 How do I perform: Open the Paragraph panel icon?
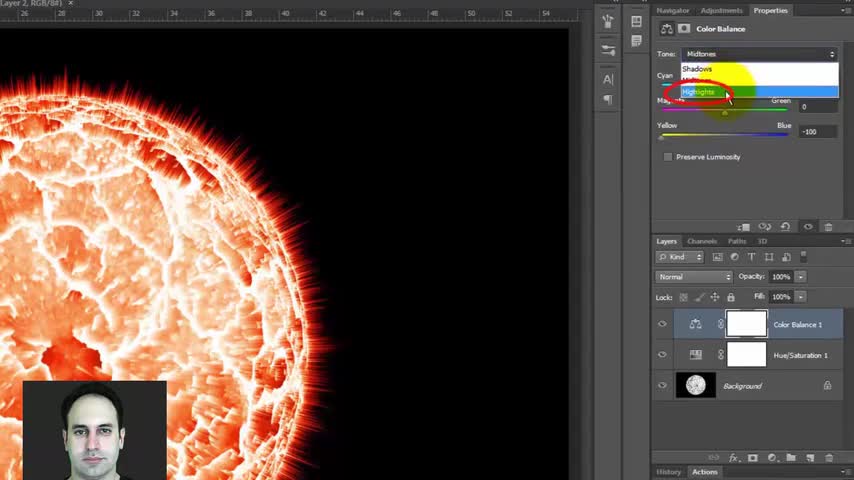pos(608,100)
